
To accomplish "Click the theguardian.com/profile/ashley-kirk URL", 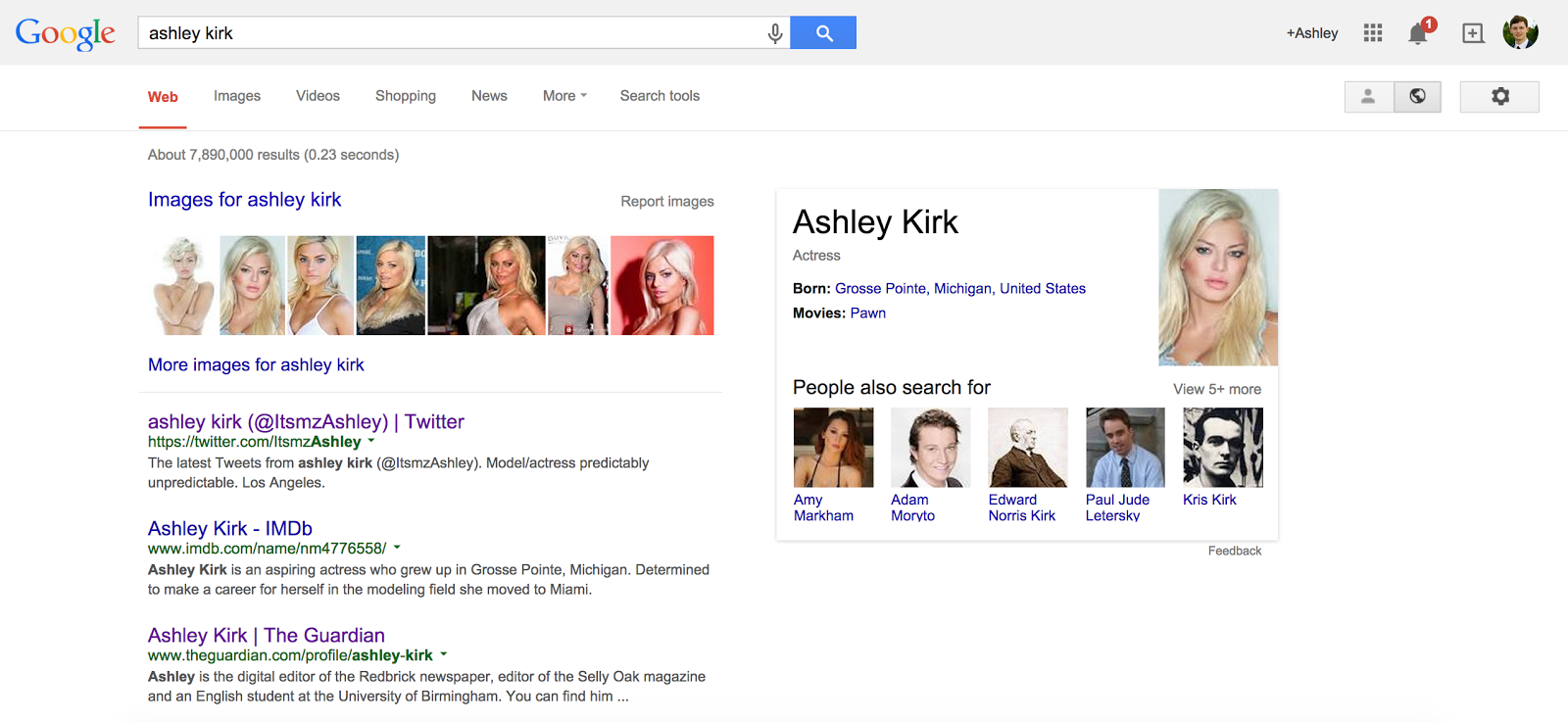I will tap(290, 655).
